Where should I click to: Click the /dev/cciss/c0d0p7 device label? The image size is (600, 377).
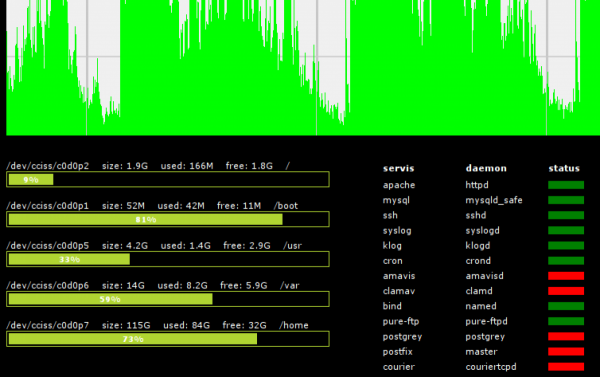pyautogui.click(x=48, y=325)
